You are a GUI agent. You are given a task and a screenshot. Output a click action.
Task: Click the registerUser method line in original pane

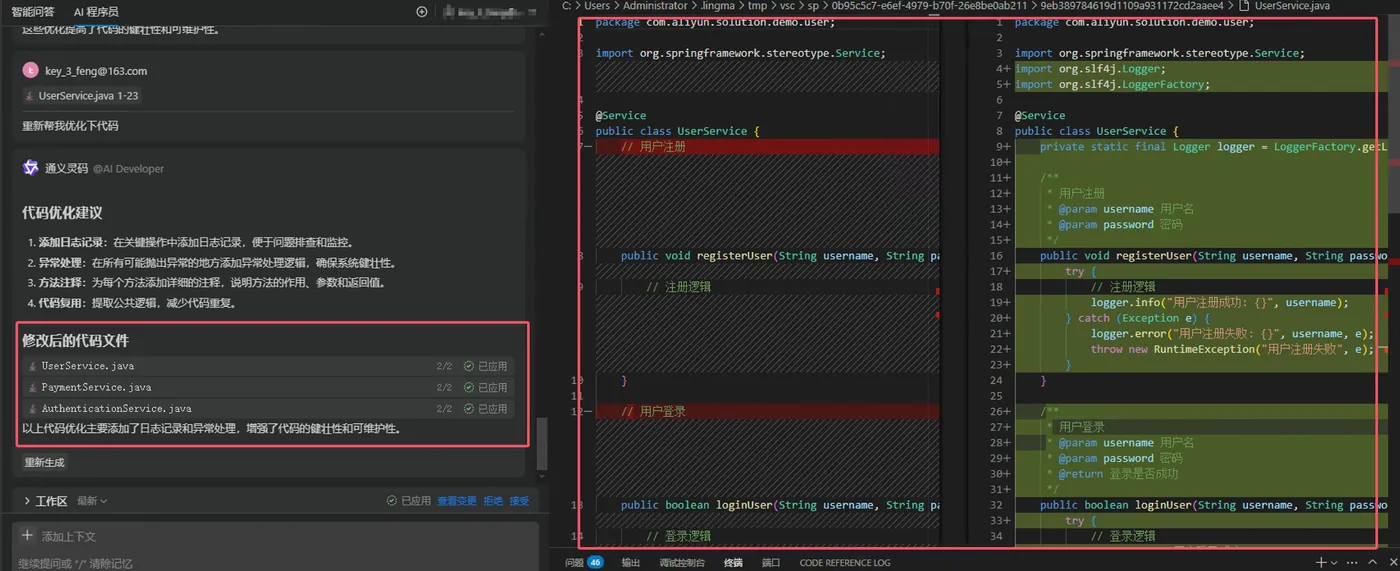779,255
